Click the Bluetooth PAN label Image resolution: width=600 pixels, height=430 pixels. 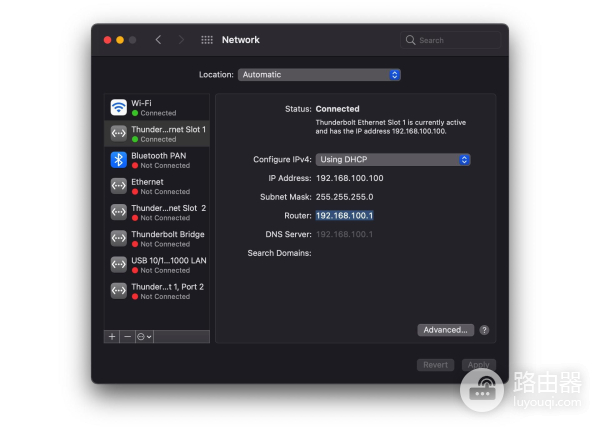158,156
